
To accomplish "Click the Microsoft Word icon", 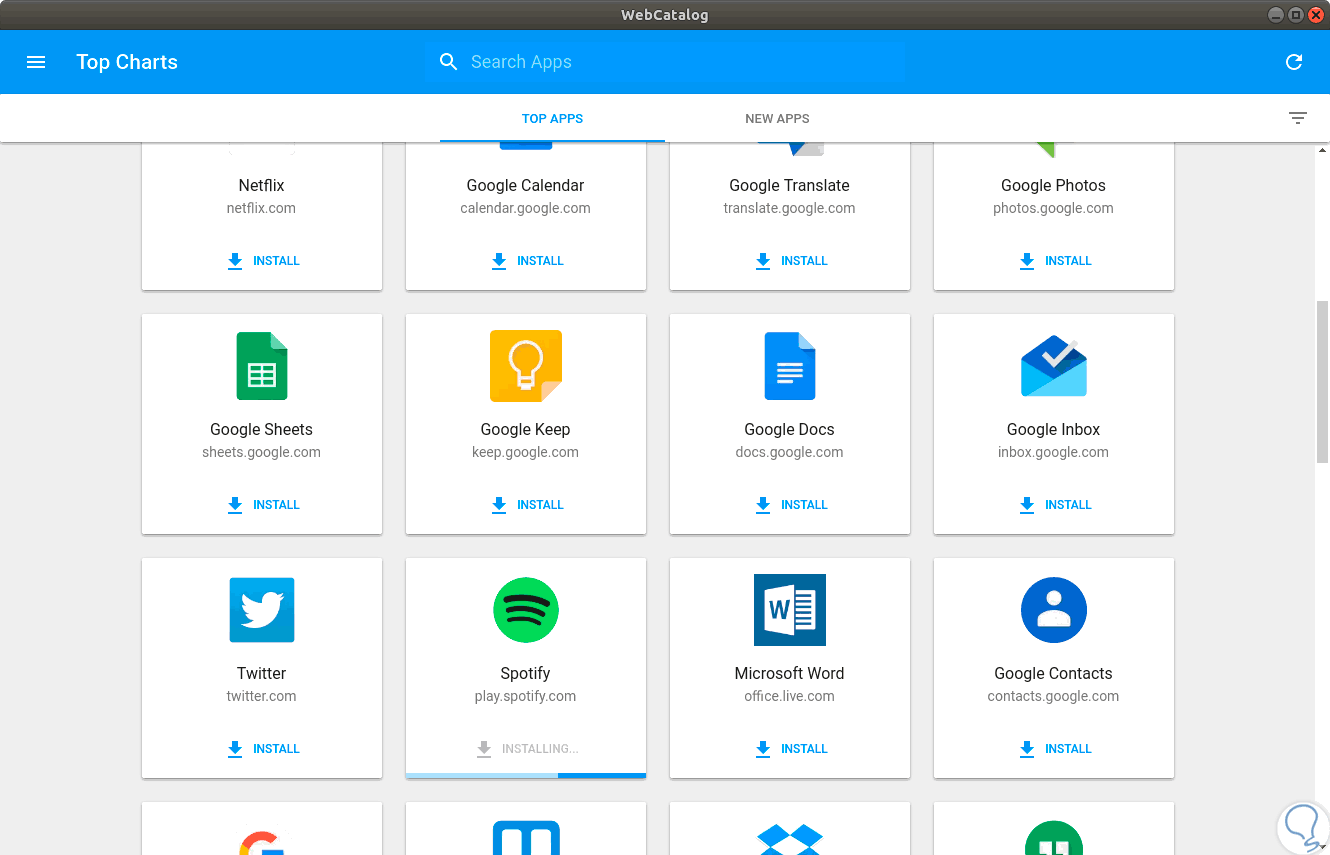I will [790, 610].
